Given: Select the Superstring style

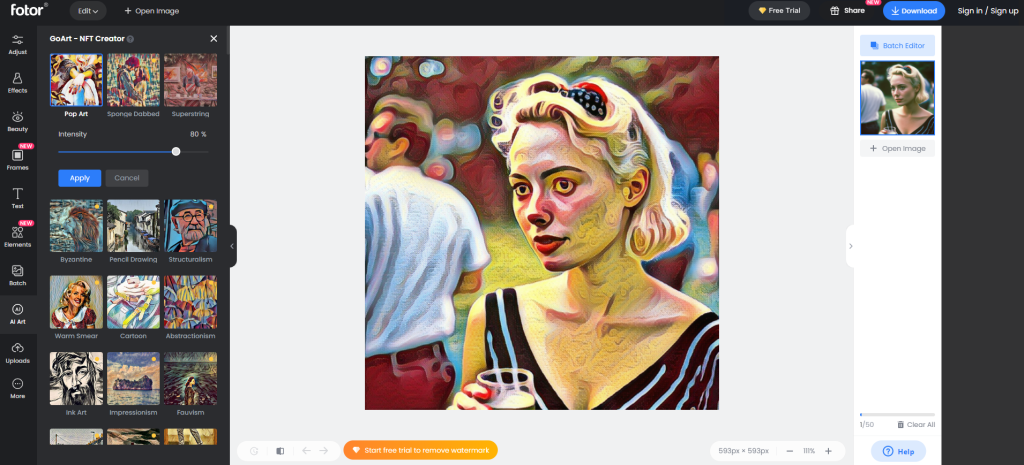Looking at the screenshot, I should click(x=190, y=80).
